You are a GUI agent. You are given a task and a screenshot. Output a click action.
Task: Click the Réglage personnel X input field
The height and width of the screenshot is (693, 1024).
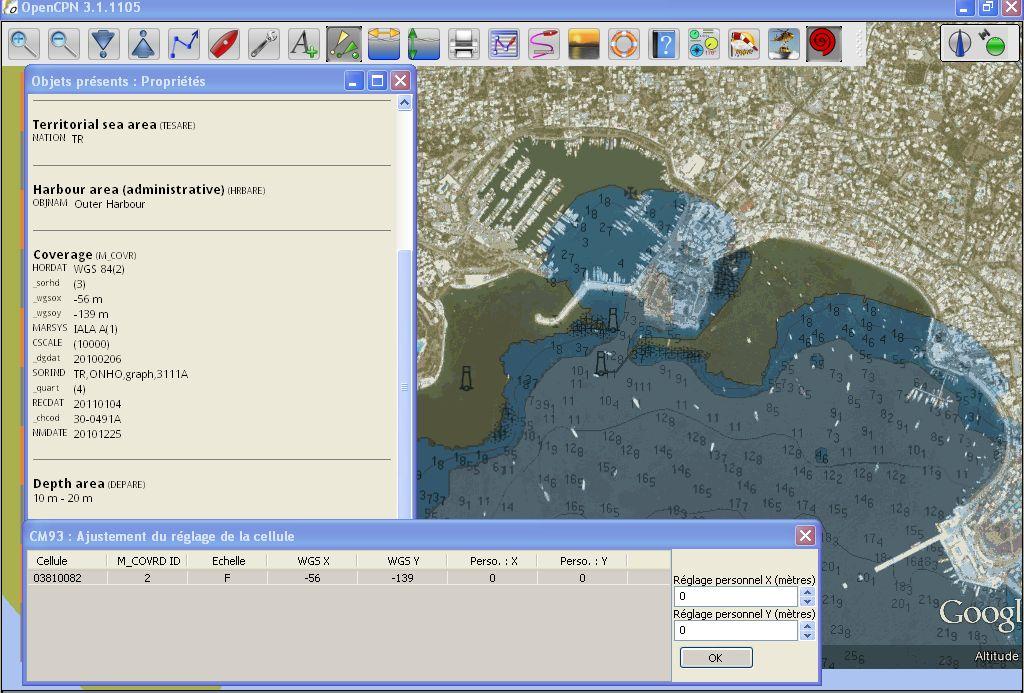[736, 596]
